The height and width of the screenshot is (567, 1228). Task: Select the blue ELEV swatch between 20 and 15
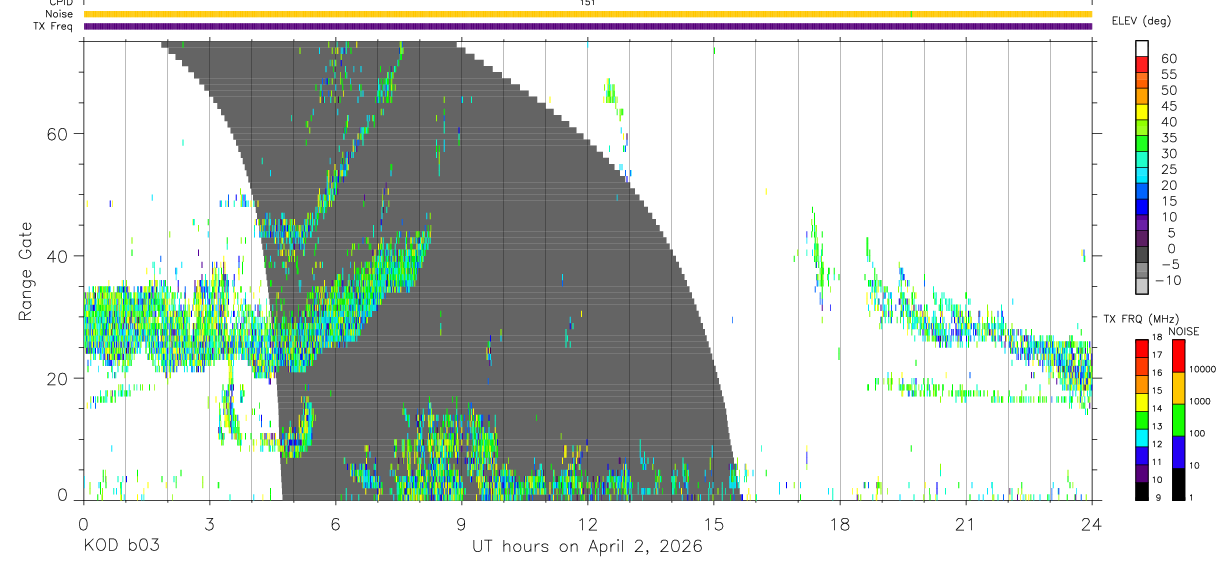click(1142, 193)
